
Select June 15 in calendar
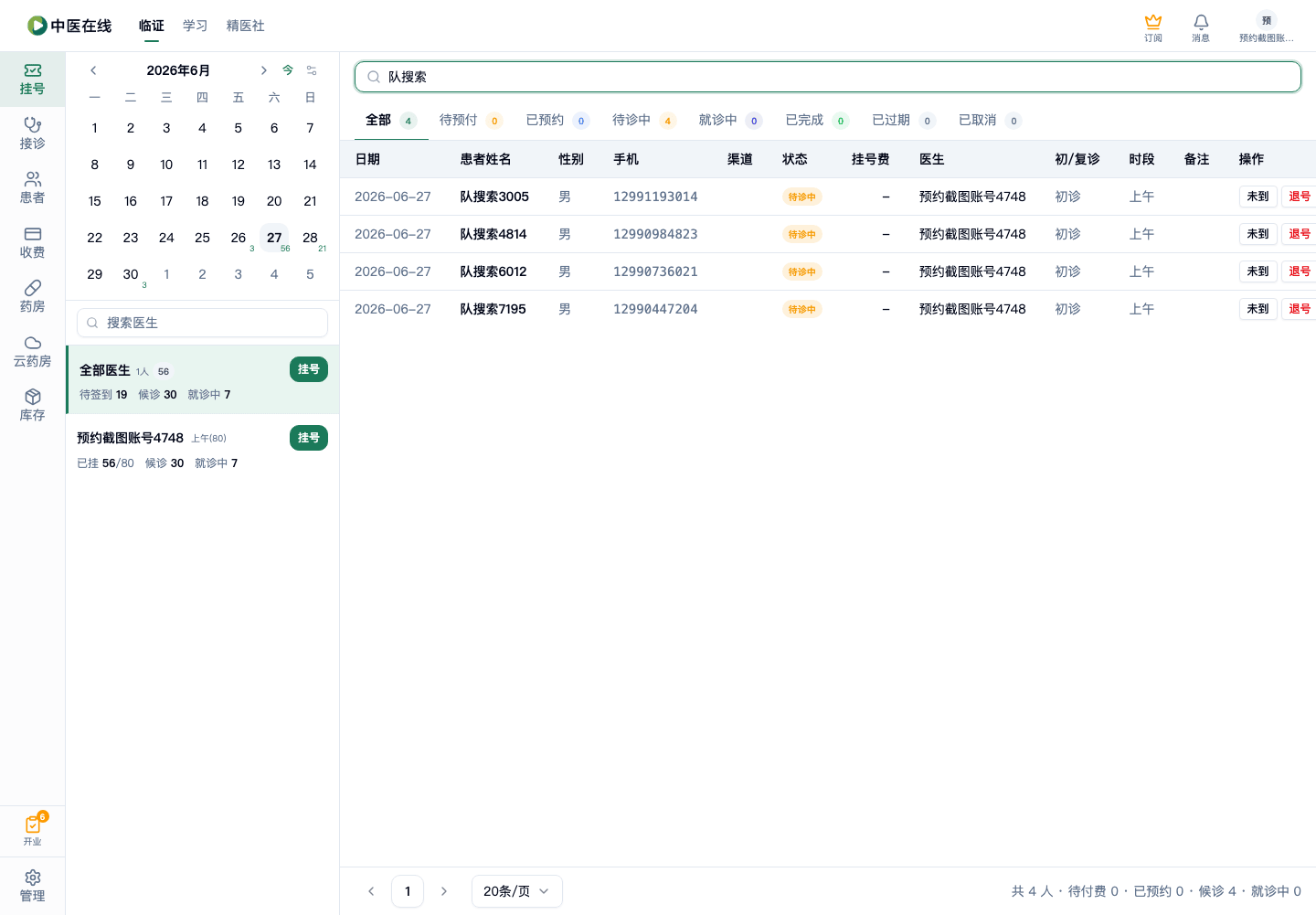point(95,201)
